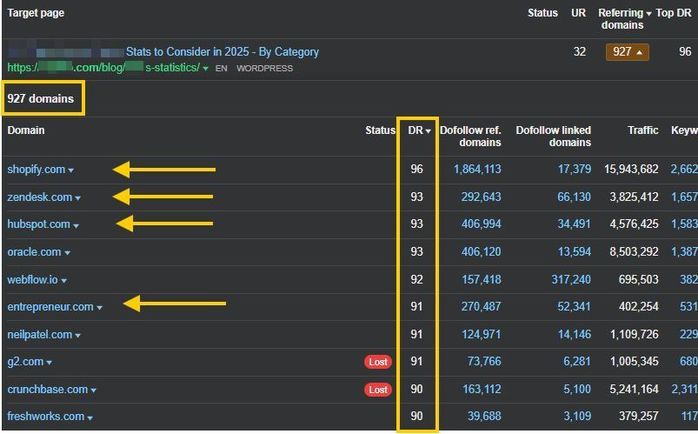
Task: Select the UR value 32
Action: coord(579,52)
